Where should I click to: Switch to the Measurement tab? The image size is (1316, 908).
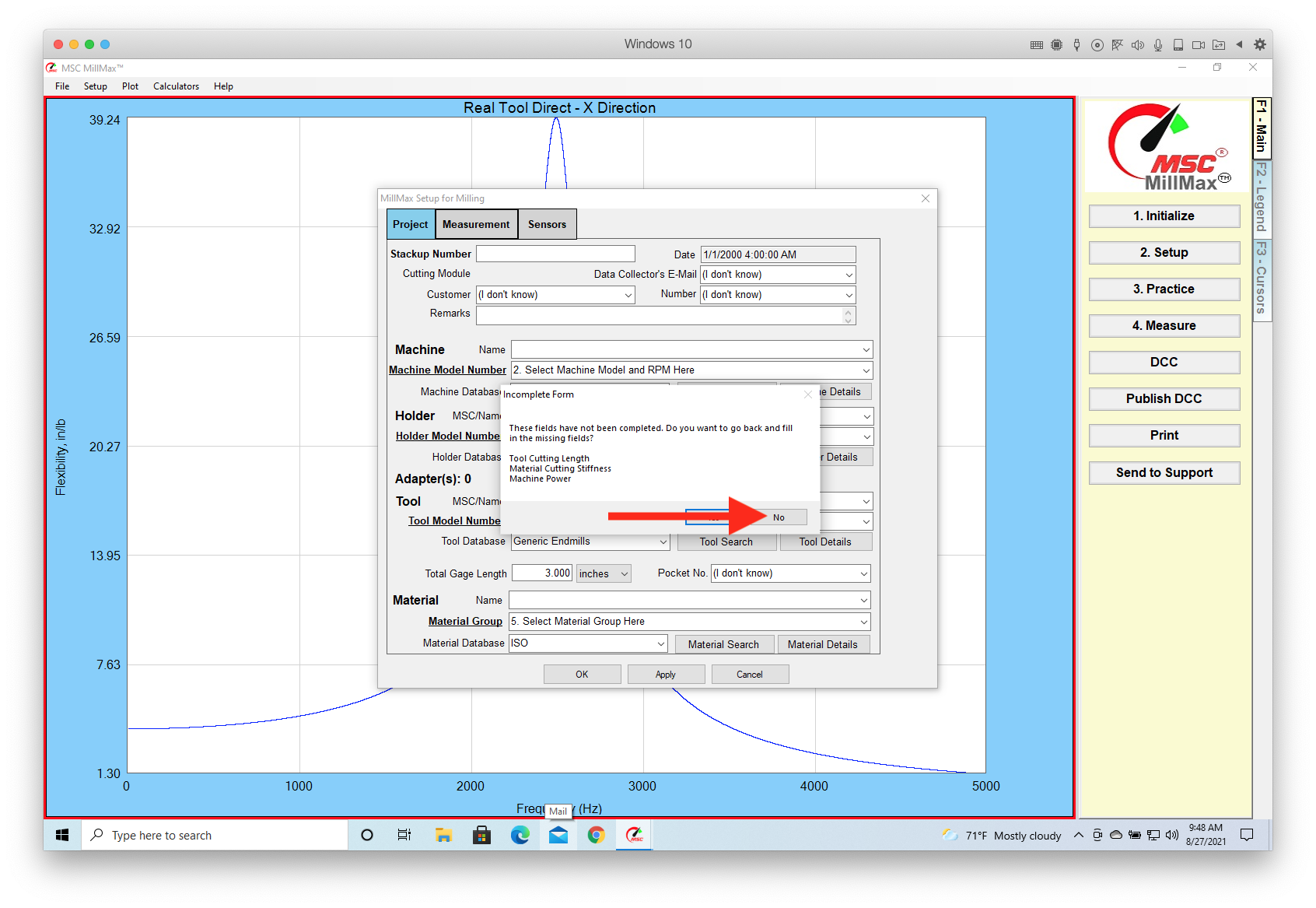pos(476,224)
